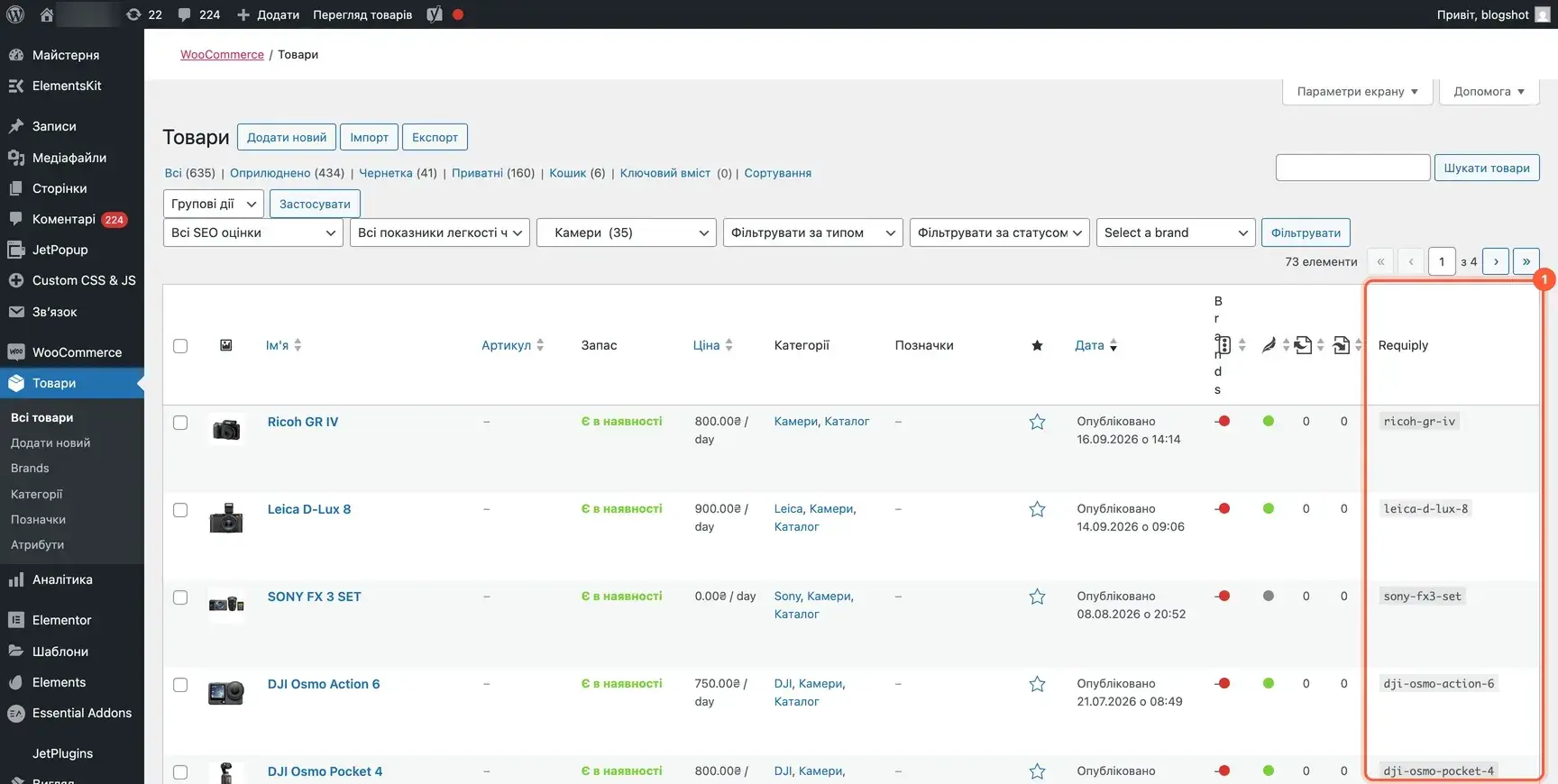
Task: Feature the Leica D-Lux 8 star icon
Action: (x=1037, y=509)
